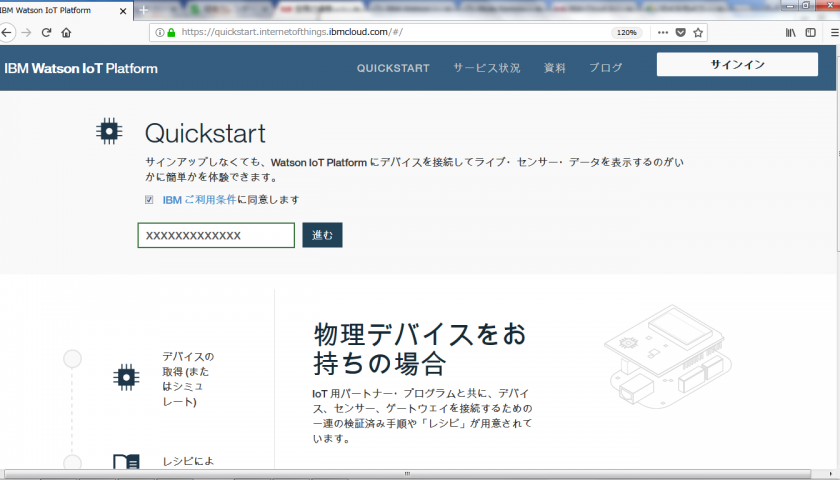This screenshot has height=480, width=840.
Task: Open the Firefox hamburger menu
Action: (x=833, y=32)
